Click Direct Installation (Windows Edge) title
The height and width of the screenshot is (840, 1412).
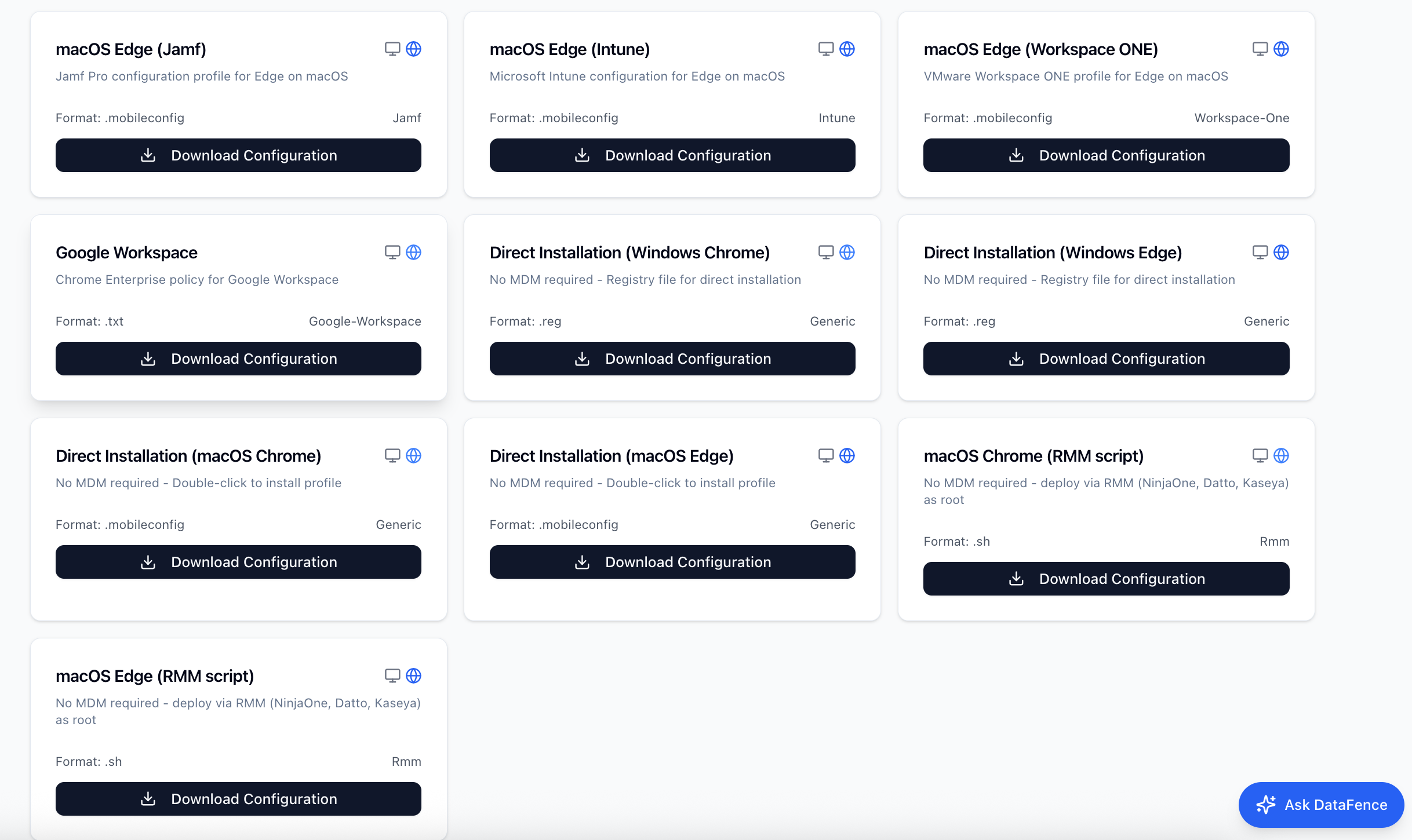[1053, 253]
